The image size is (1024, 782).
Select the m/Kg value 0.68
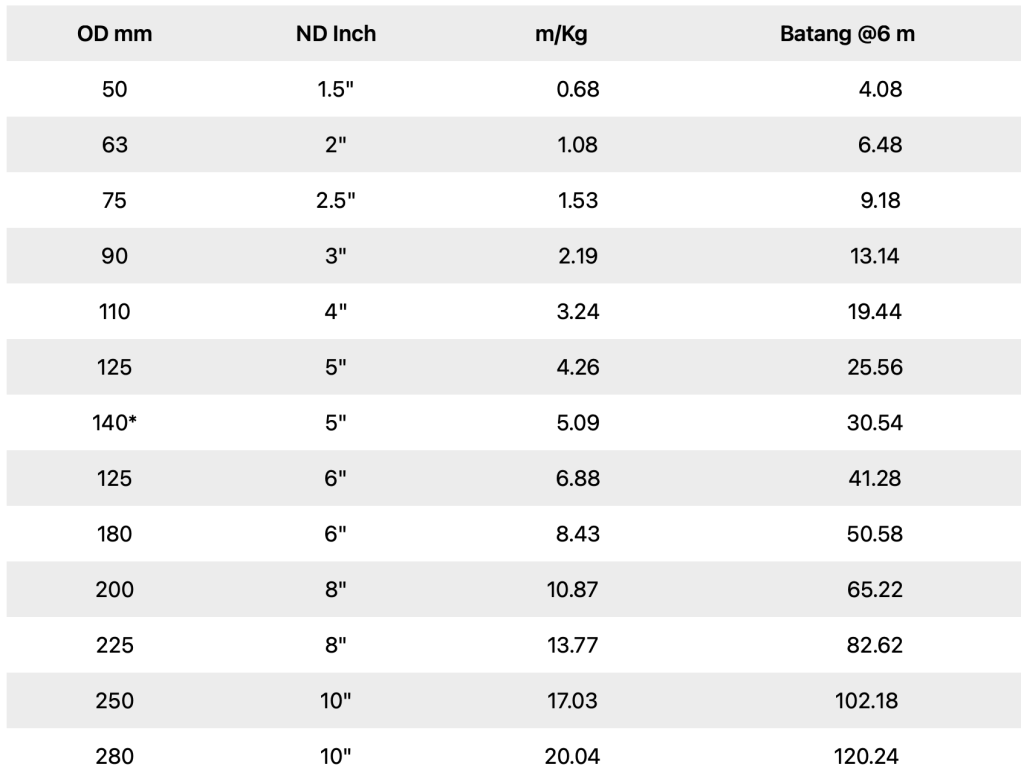click(577, 89)
